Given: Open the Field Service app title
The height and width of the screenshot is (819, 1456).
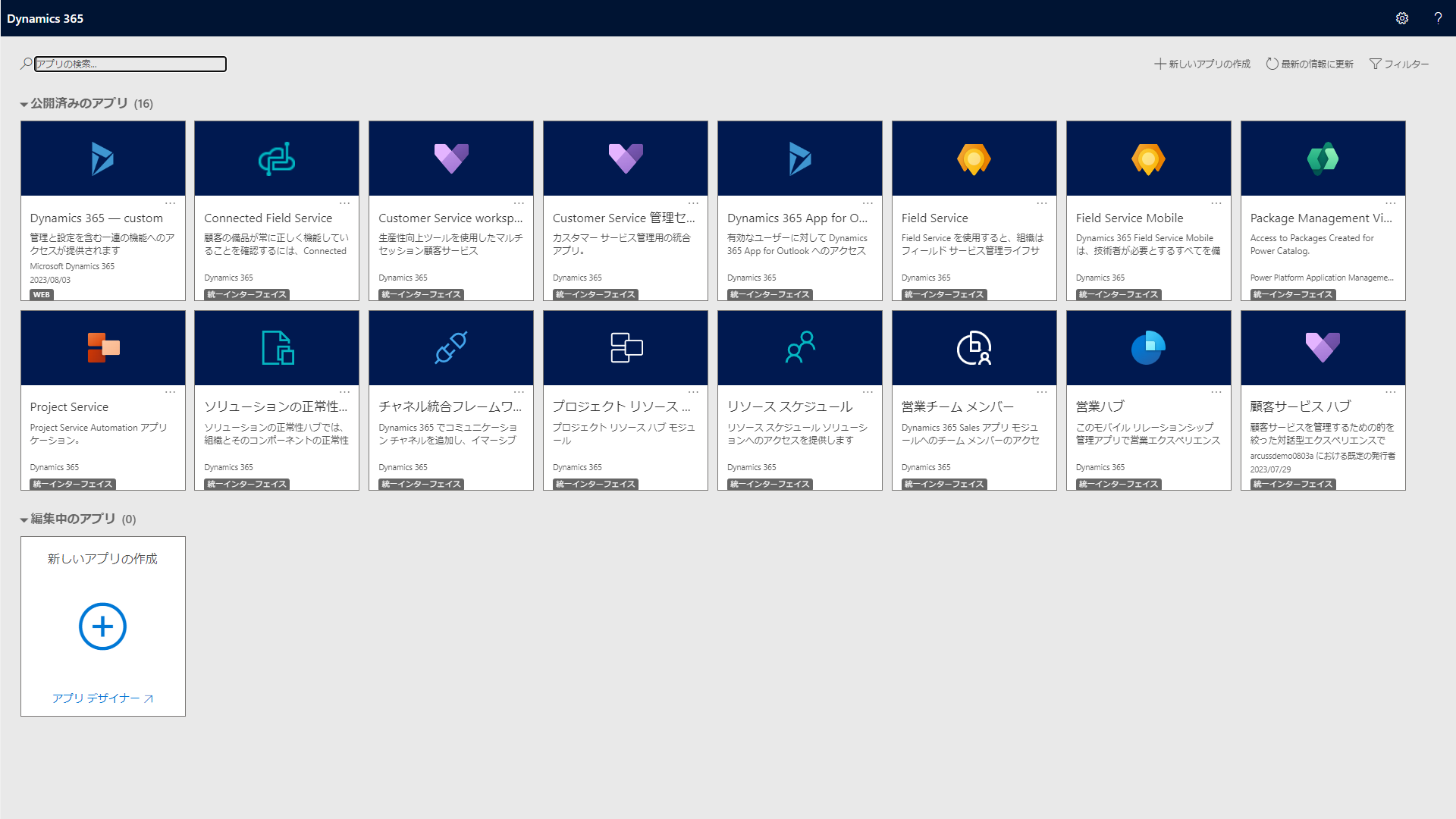Looking at the screenshot, I should [x=934, y=218].
